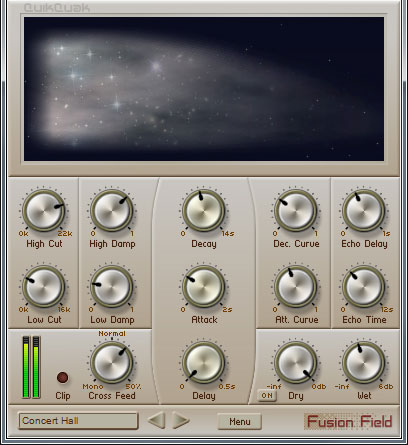Click the Dec. Curve knob
The image size is (408, 445).
click(x=296, y=211)
